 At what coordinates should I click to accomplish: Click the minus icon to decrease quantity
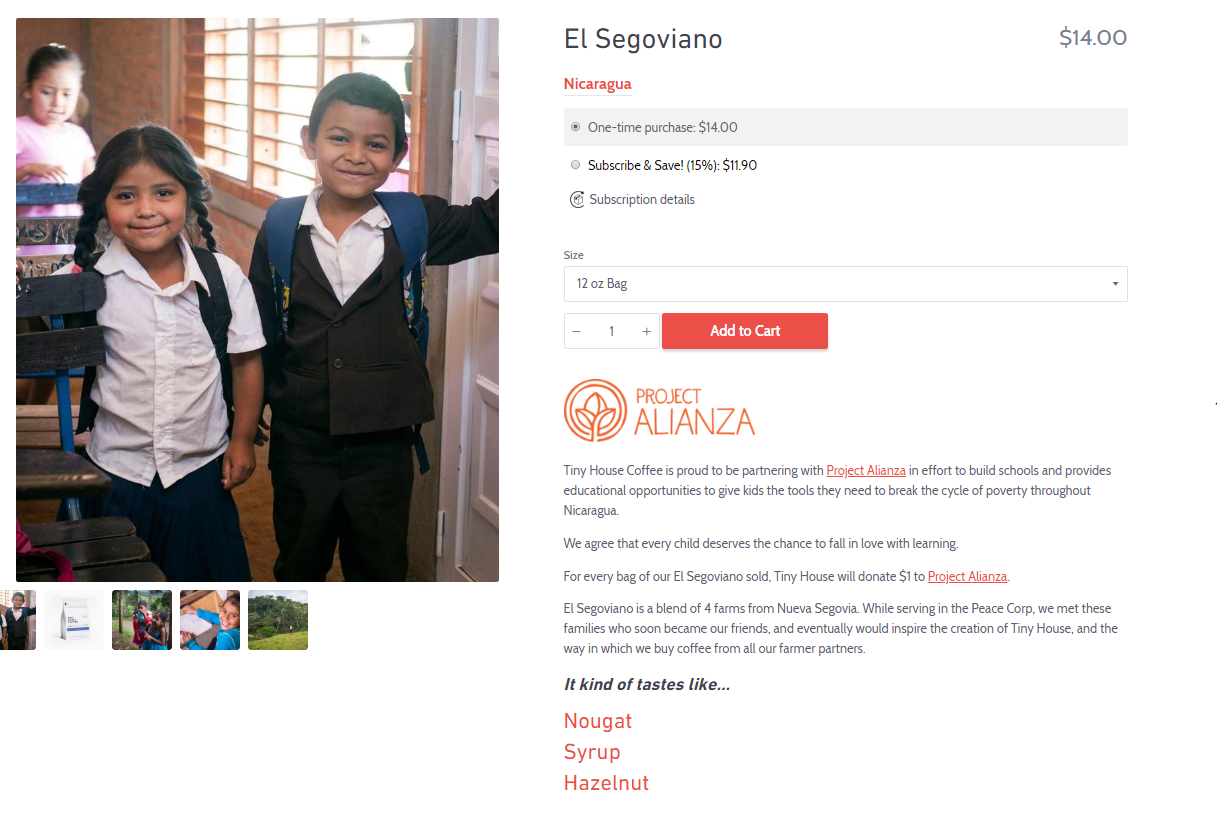pyautogui.click(x=576, y=331)
